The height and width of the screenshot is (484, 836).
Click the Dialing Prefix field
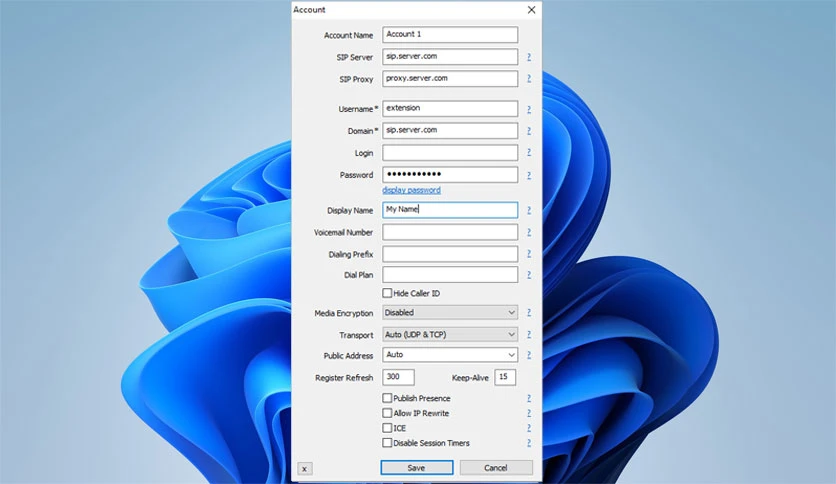[450, 254]
